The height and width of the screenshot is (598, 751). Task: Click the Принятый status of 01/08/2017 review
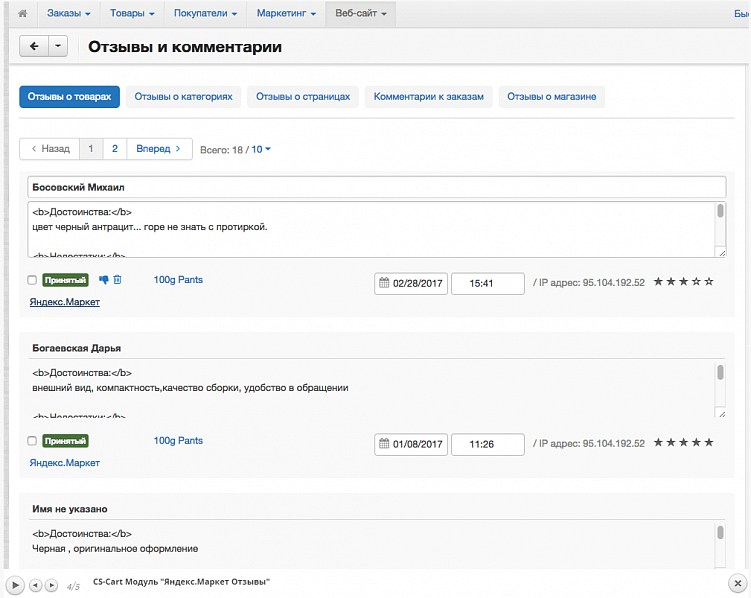(66, 441)
